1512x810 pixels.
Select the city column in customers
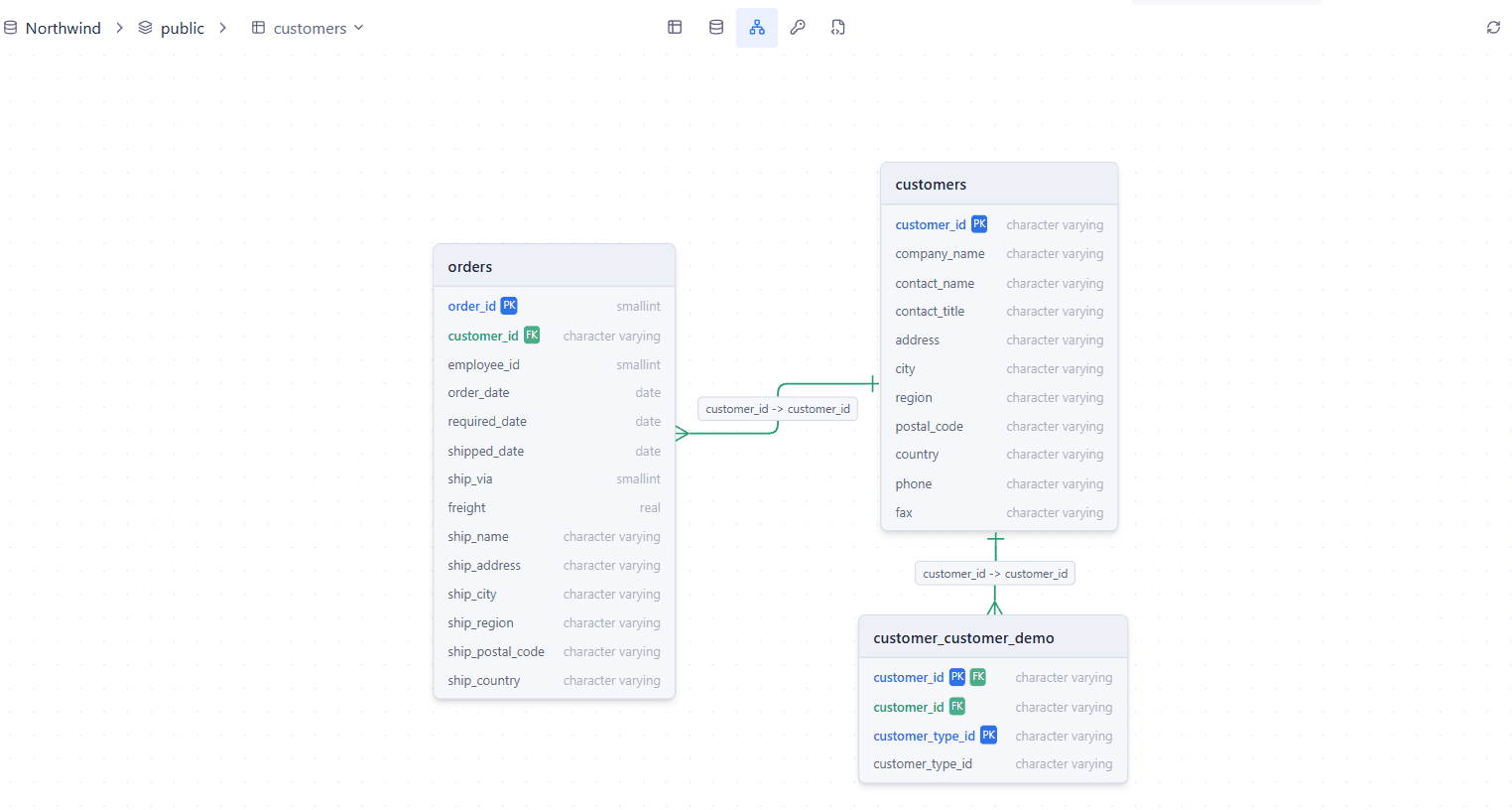(x=999, y=369)
